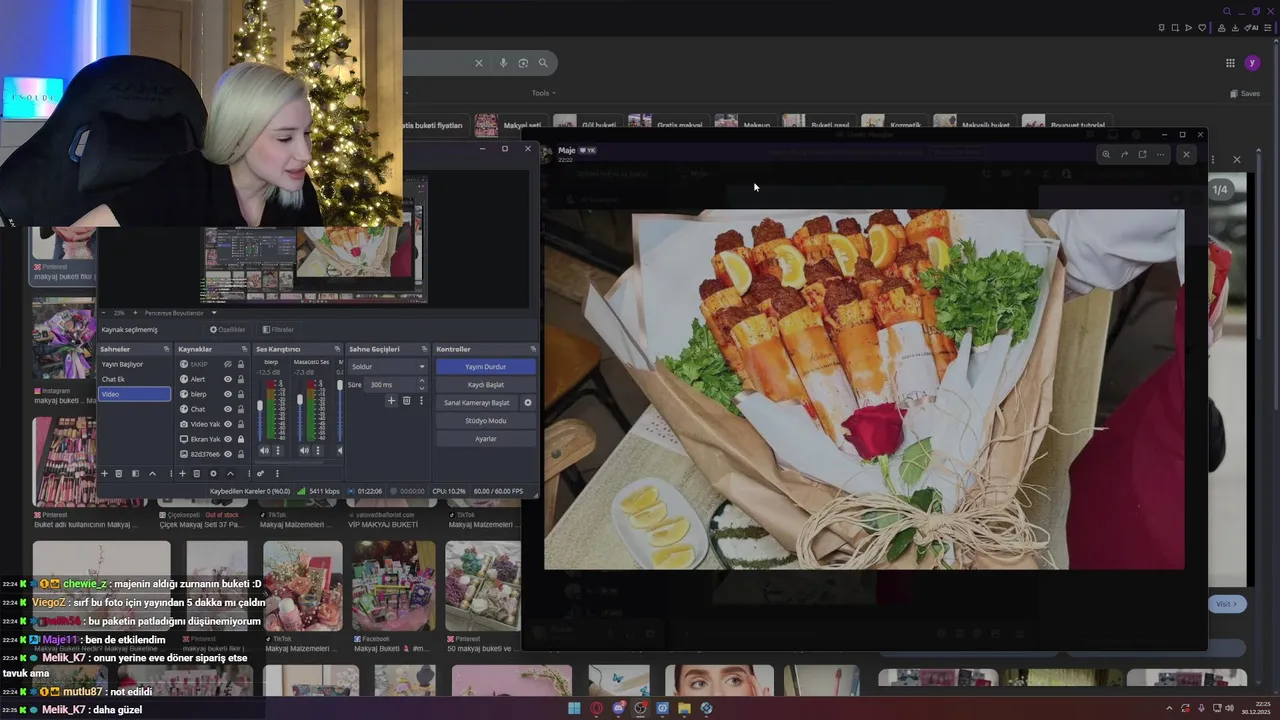Add a new source with plus icon
Screen dimensions: 1280x720
[182, 474]
